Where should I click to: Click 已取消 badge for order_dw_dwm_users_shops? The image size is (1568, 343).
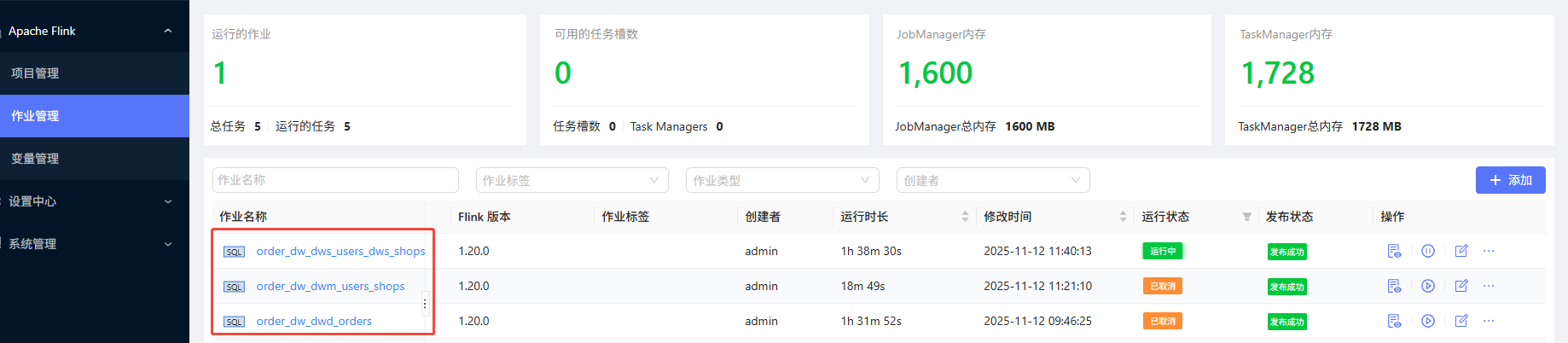coord(1162,286)
